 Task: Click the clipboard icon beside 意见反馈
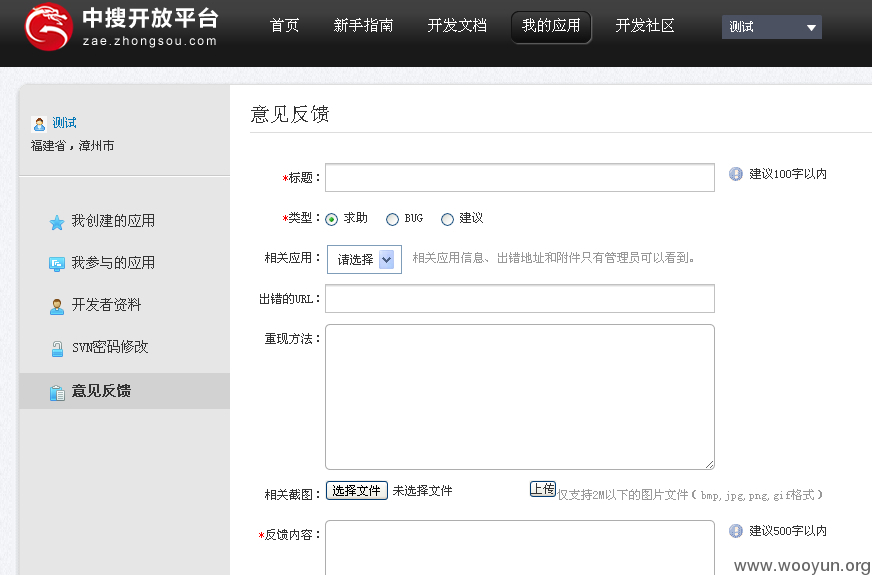pyautogui.click(x=57, y=392)
